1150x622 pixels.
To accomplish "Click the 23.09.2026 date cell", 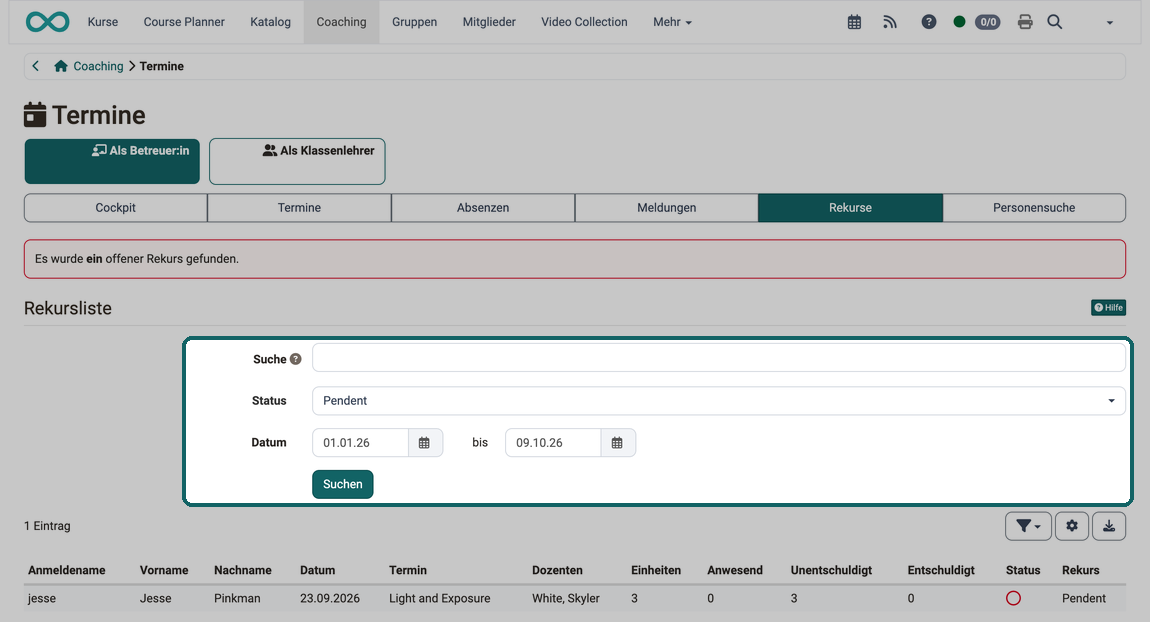I will [x=330, y=599].
